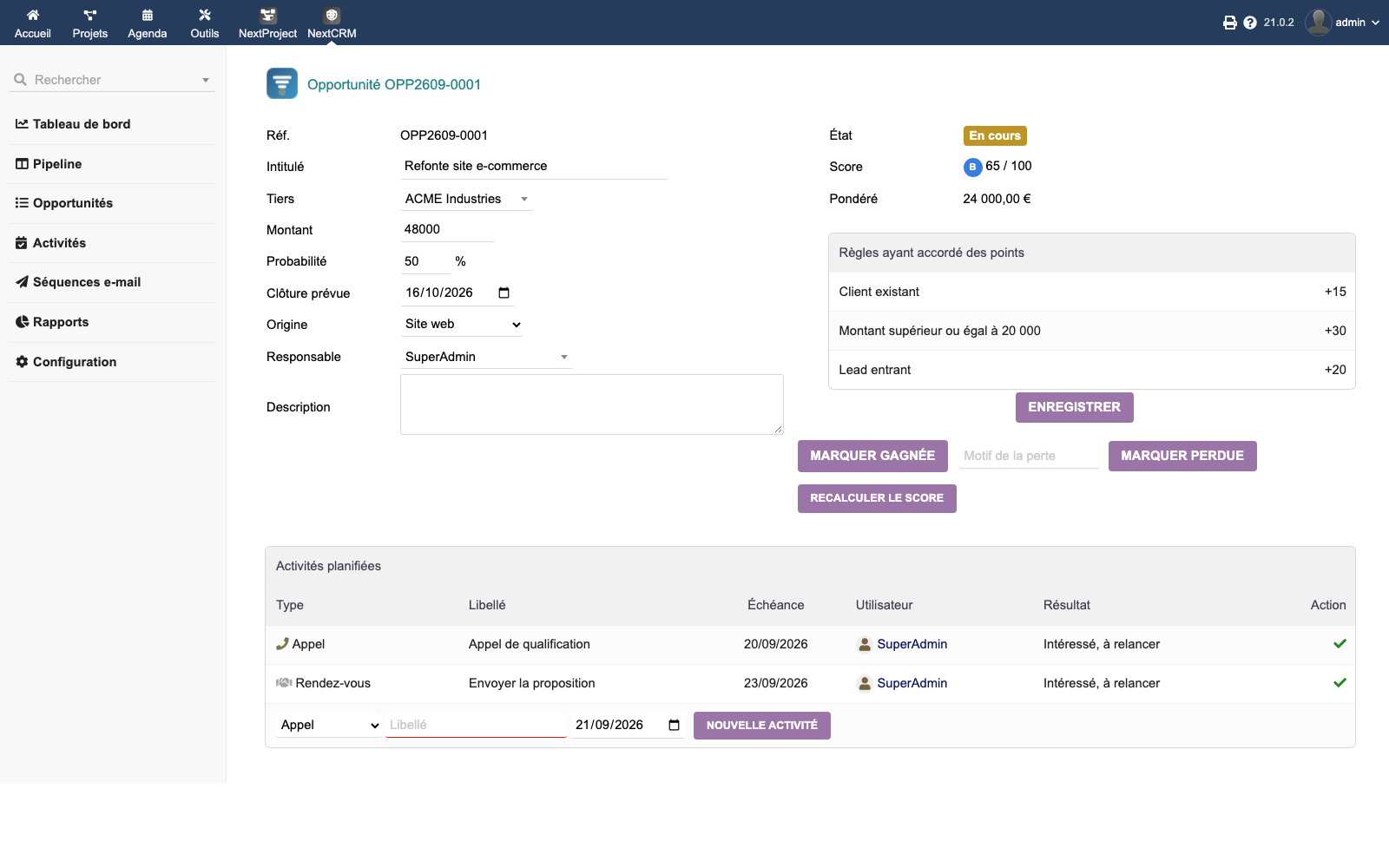Mark the Envoyer la proposition activity as done
Viewport: 1389px width, 868px height.
pos(1340,683)
